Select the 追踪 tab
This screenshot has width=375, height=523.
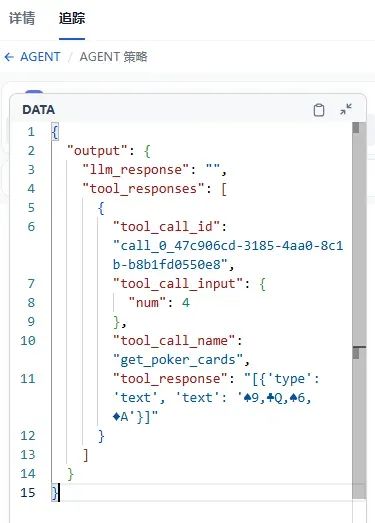tap(72, 18)
